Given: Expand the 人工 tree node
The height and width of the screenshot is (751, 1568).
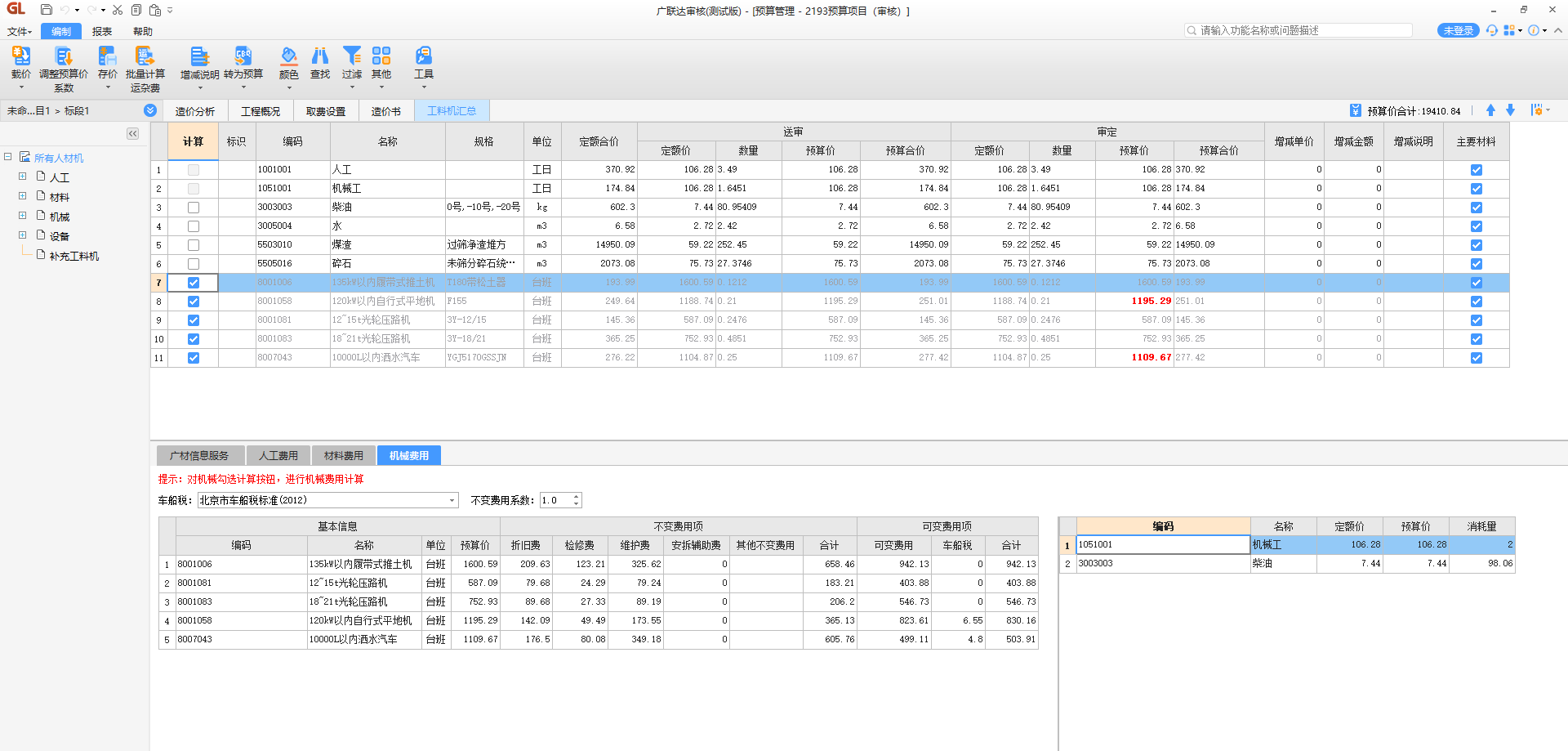Looking at the screenshot, I should tap(23, 177).
